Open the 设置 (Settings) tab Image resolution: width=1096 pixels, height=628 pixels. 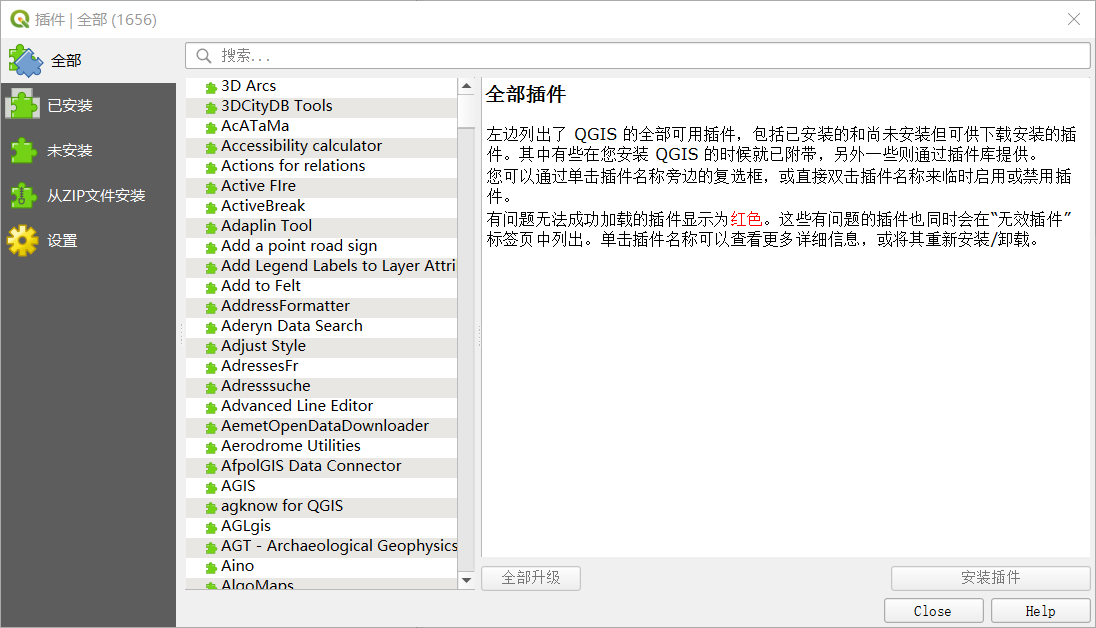(x=88, y=241)
